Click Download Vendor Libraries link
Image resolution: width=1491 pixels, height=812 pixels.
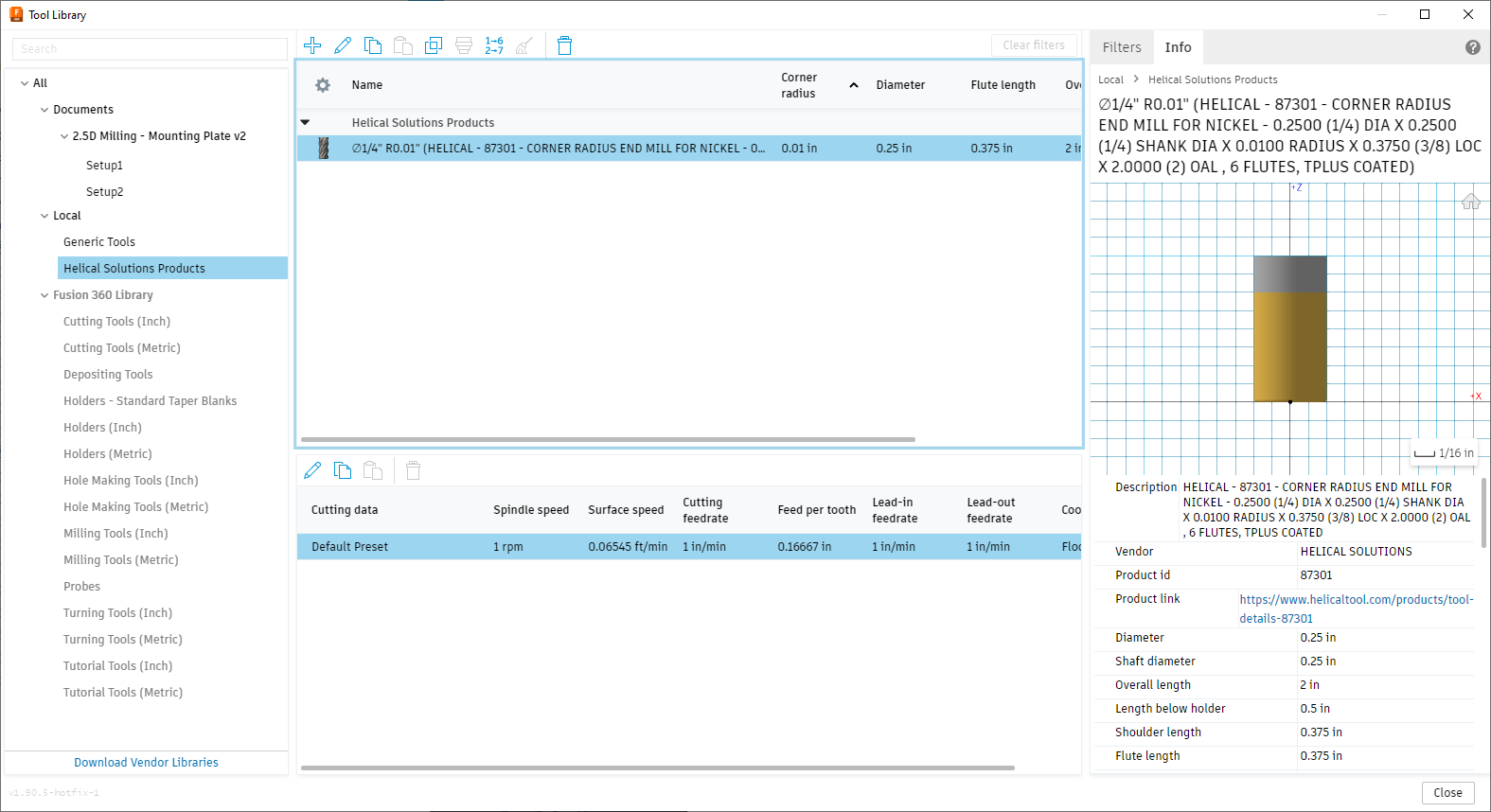[x=146, y=762]
